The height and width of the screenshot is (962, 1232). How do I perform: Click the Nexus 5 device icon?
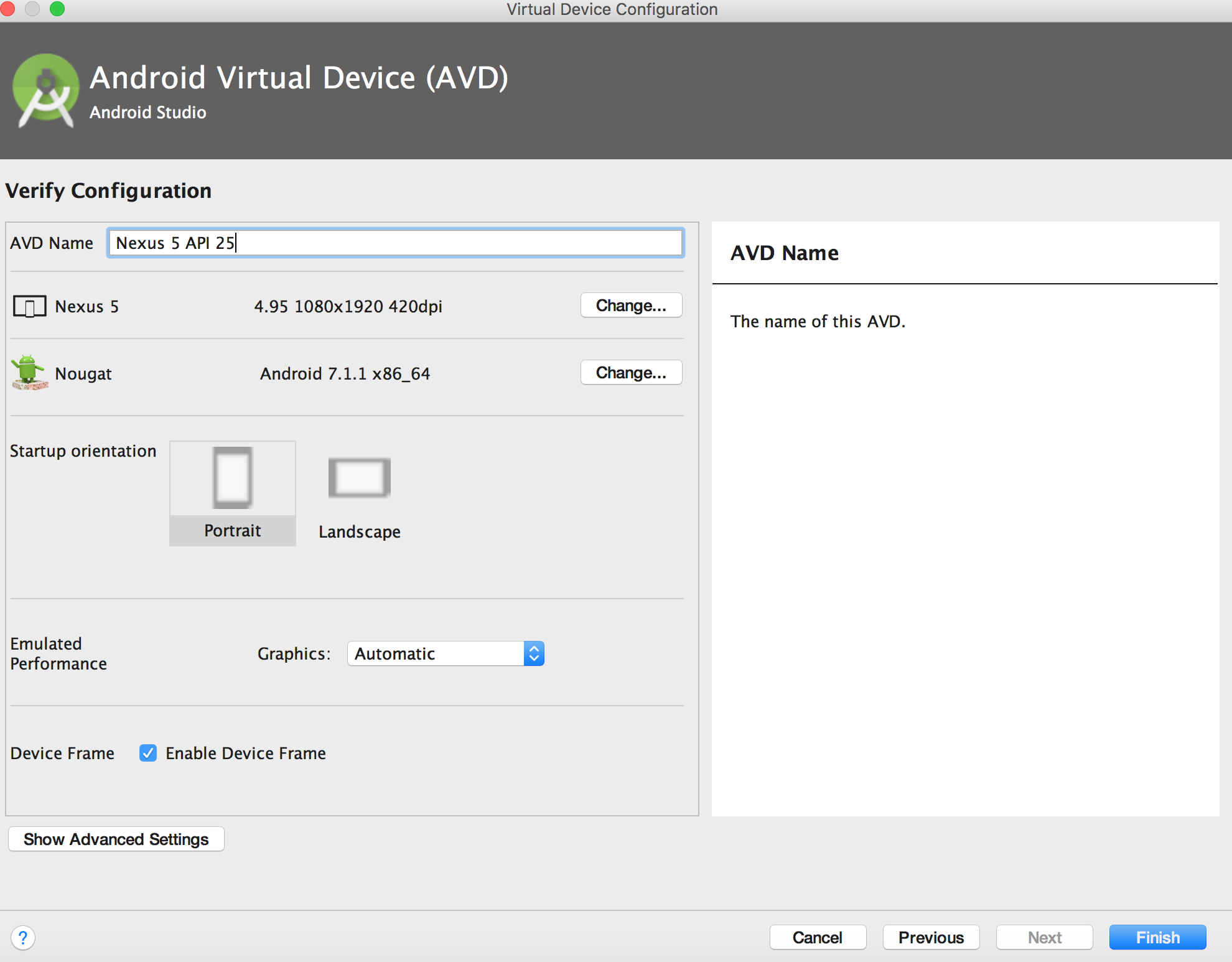[x=30, y=307]
